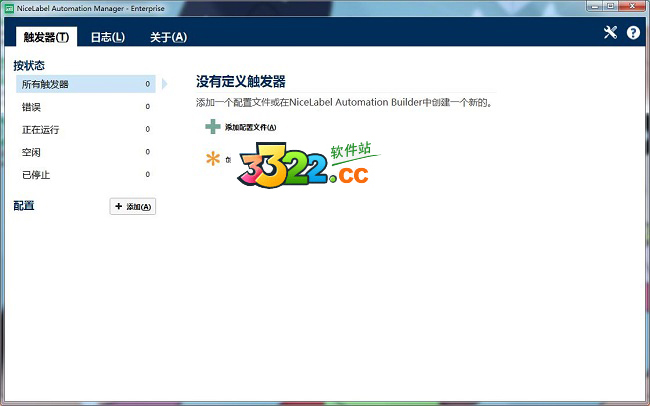Maximize the Automation Manager window
Screen dimensions: 650x406
click(x=610, y=6)
